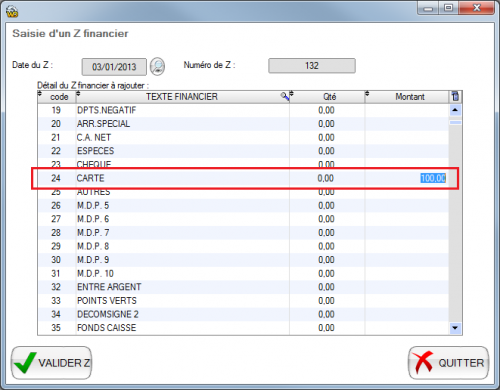Click the code column header
The height and width of the screenshot is (390, 500).
pos(57,97)
